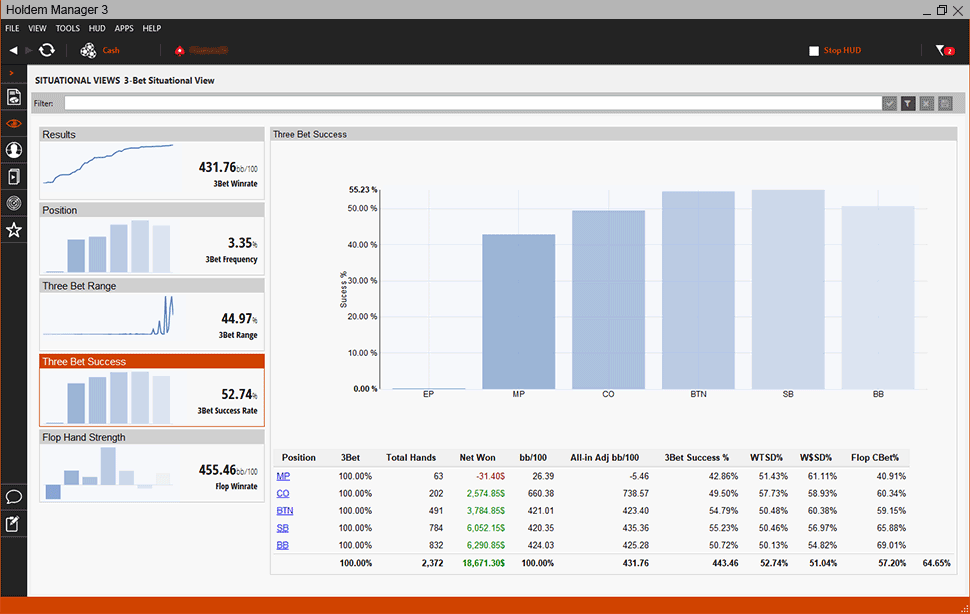Open the hand replayer sidebar icon

coord(14,177)
